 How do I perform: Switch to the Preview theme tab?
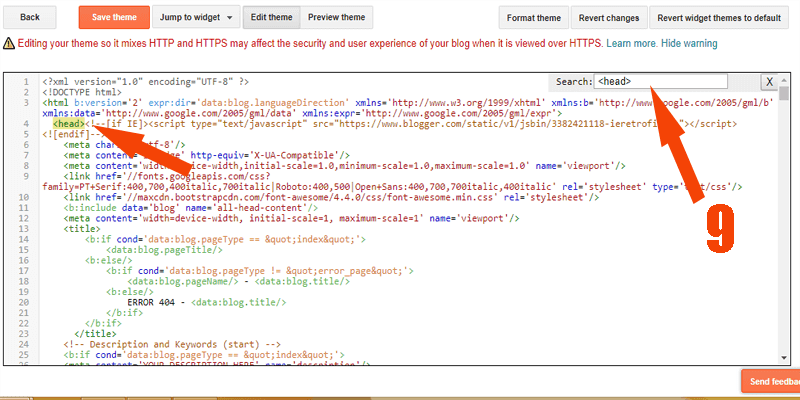tap(337, 17)
